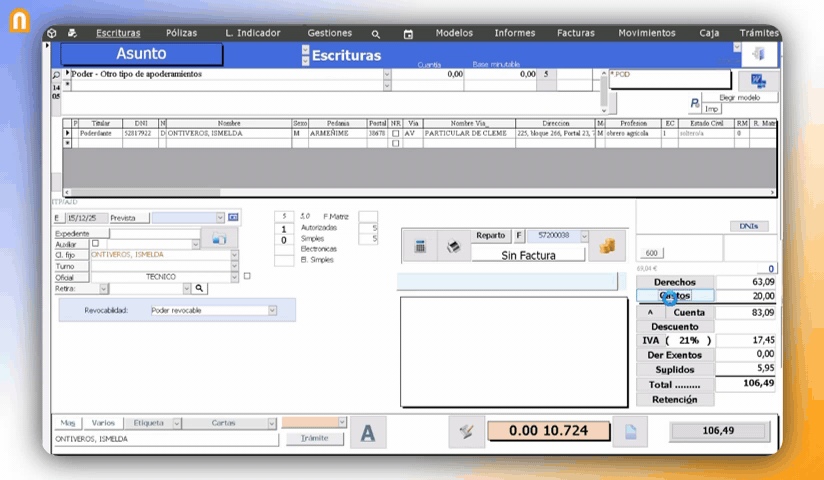Expand the Revocabilidad dropdown
Screen dimensions: 824x480
point(272,311)
